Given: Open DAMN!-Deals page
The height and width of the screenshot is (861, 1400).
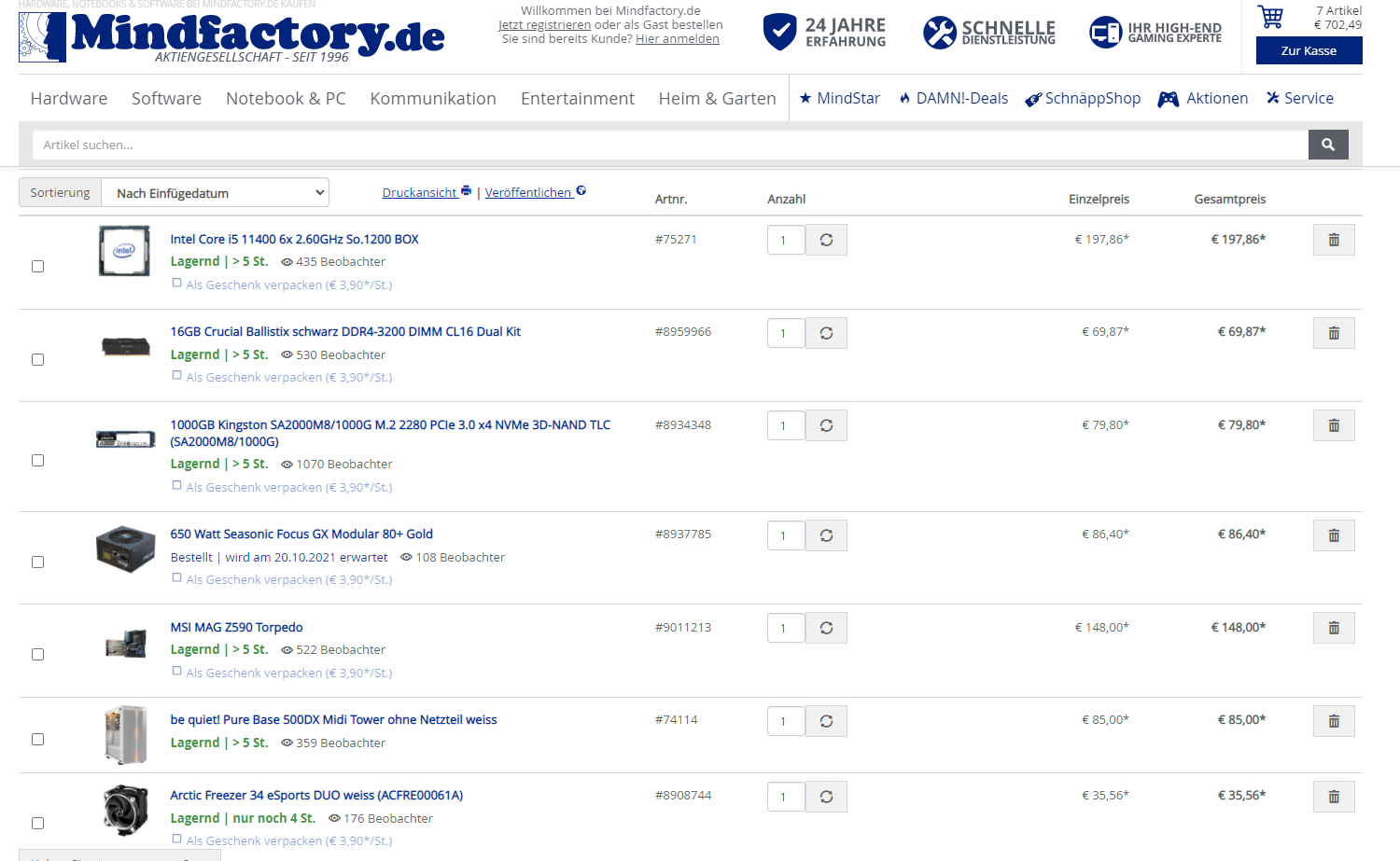Looking at the screenshot, I should tap(954, 98).
